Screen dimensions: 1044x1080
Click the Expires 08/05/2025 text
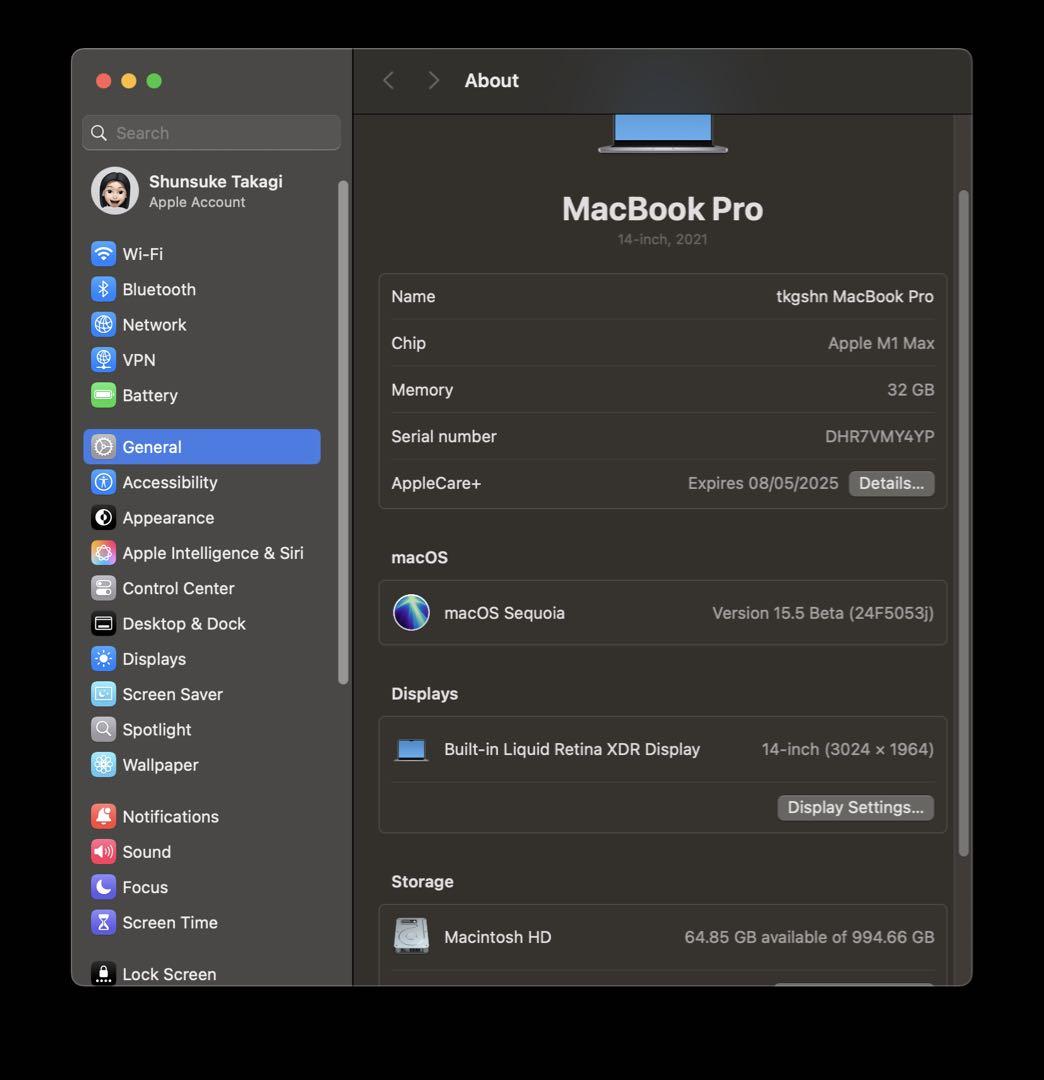(x=763, y=484)
